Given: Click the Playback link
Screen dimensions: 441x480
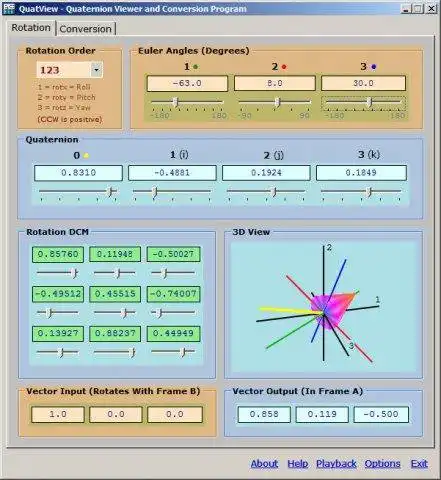Looking at the screenshot, I should (x=336, y=464).
